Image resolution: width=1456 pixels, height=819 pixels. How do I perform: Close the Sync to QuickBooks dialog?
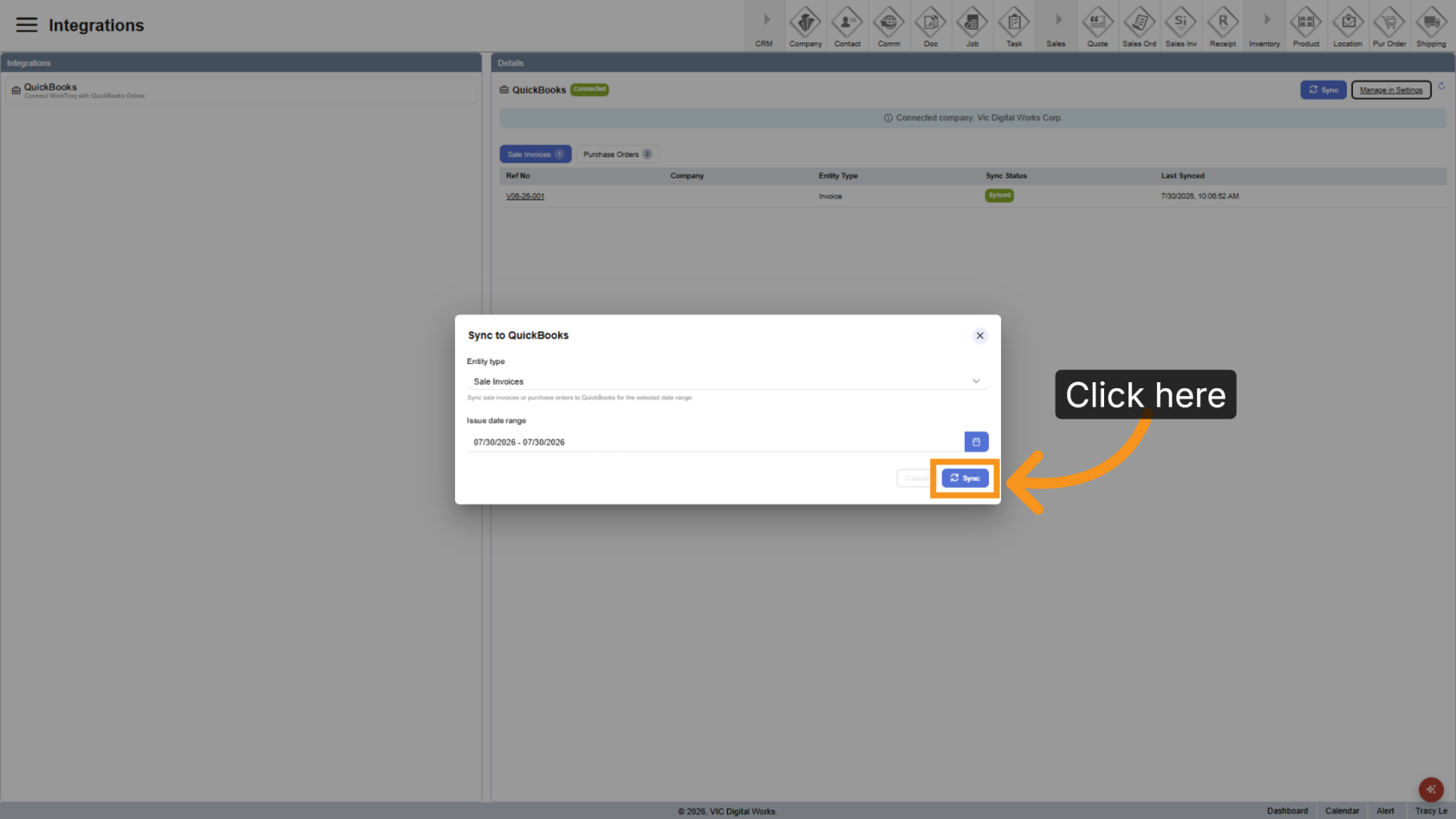[980, 335]
